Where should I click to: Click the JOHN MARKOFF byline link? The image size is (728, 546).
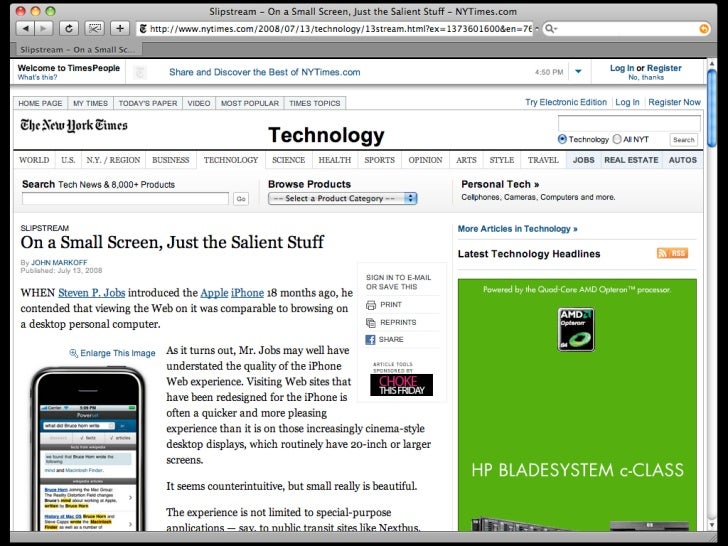[x=59, y=263]
